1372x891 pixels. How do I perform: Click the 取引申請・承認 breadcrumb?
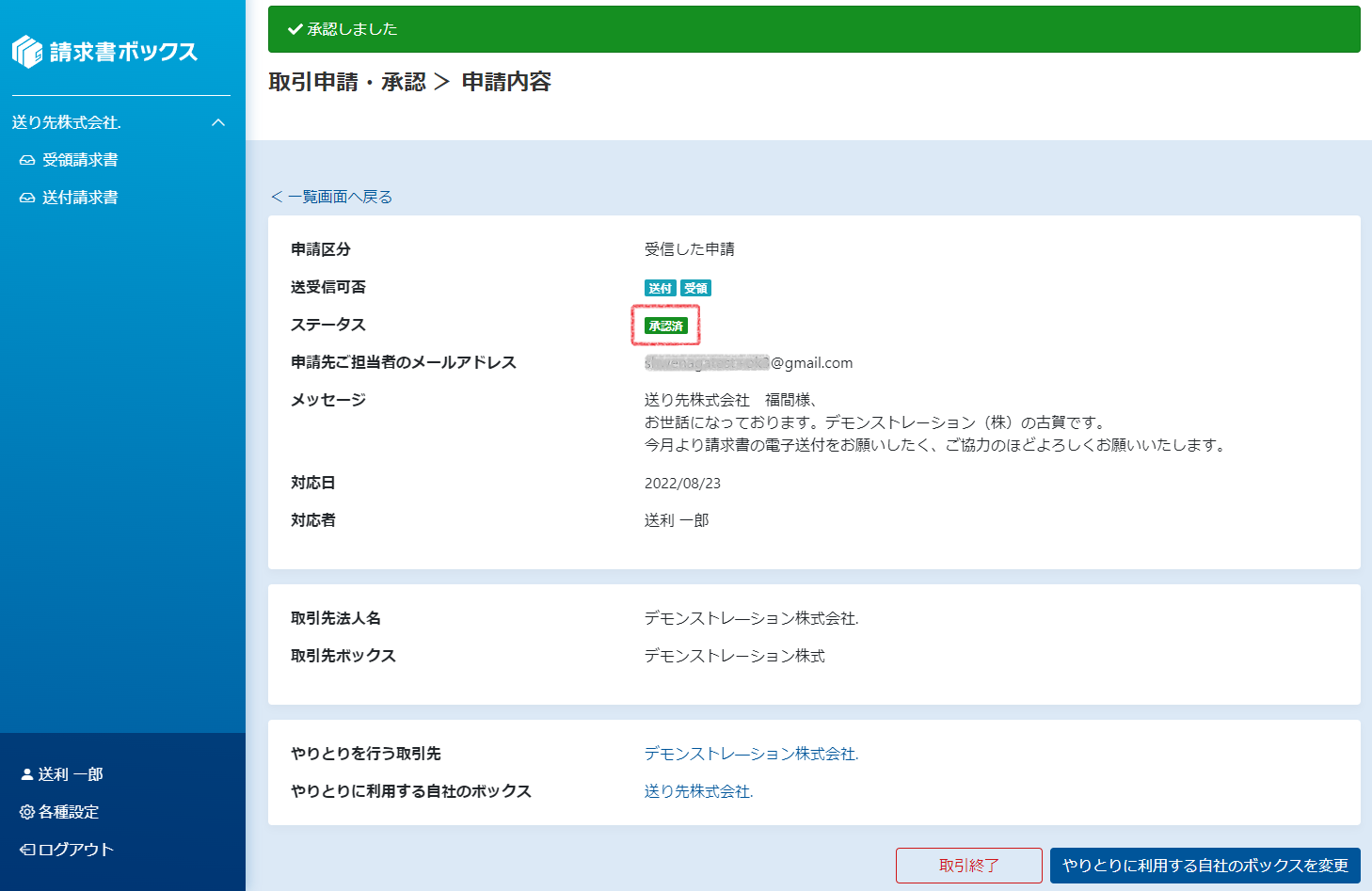pos(347,82)
